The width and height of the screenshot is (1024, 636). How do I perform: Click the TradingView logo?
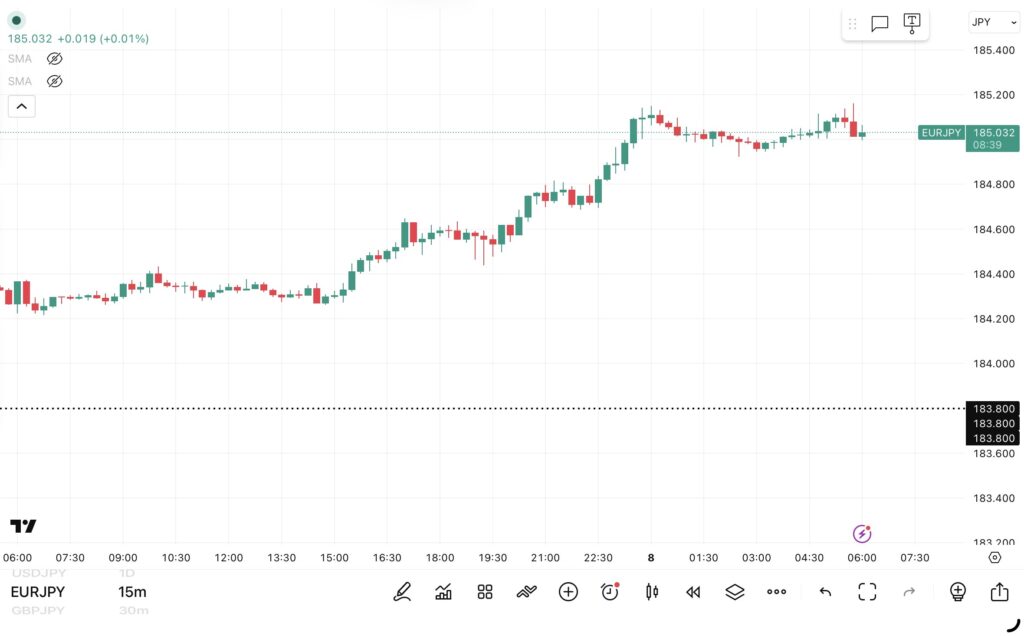pyautogui.click(x=23, y=525)
